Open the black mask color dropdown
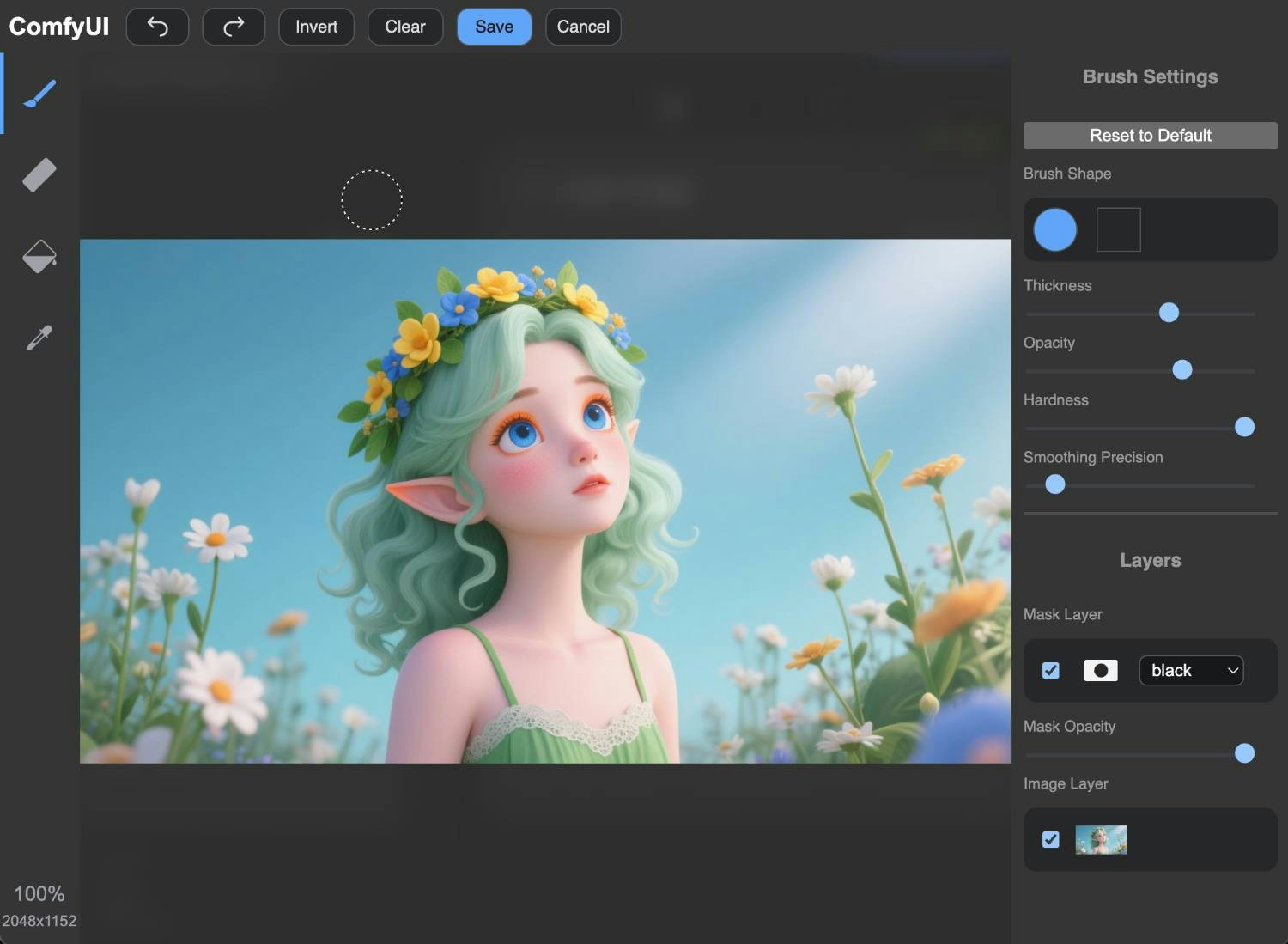This screenshot has height=944, width=1288. point(1191,670)
